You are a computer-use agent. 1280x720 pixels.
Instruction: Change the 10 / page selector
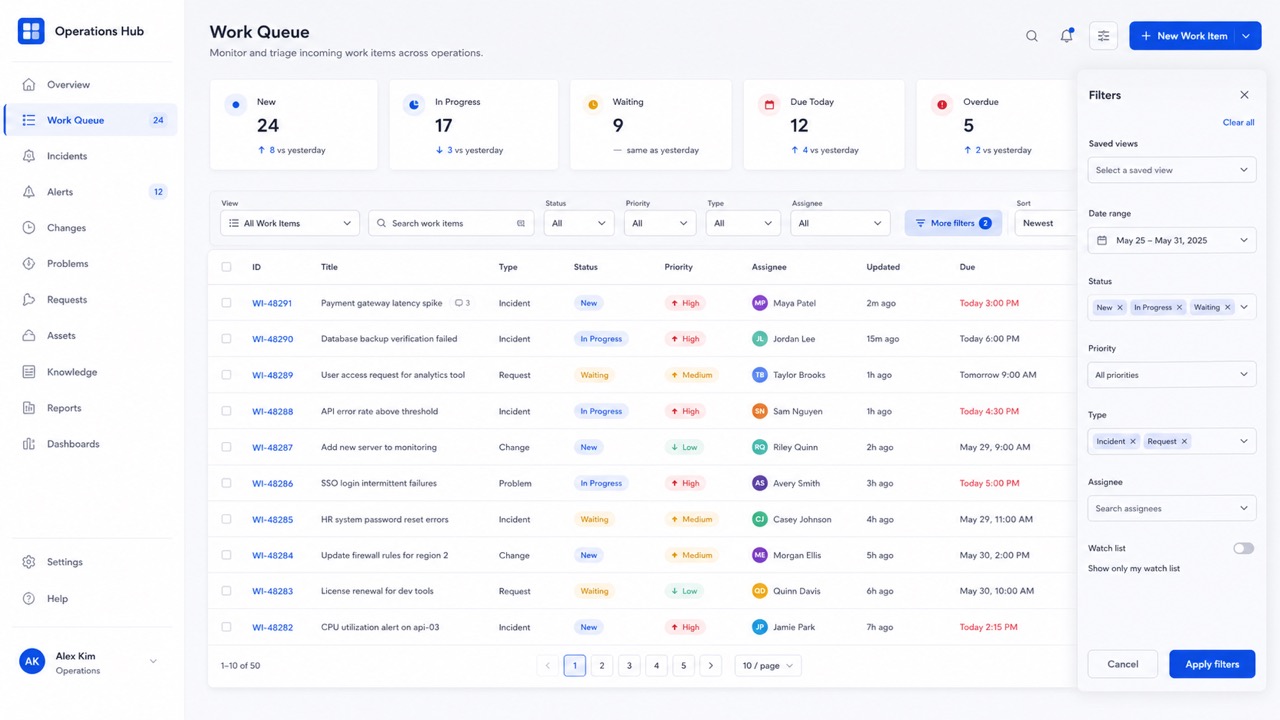tap(768, 666)
